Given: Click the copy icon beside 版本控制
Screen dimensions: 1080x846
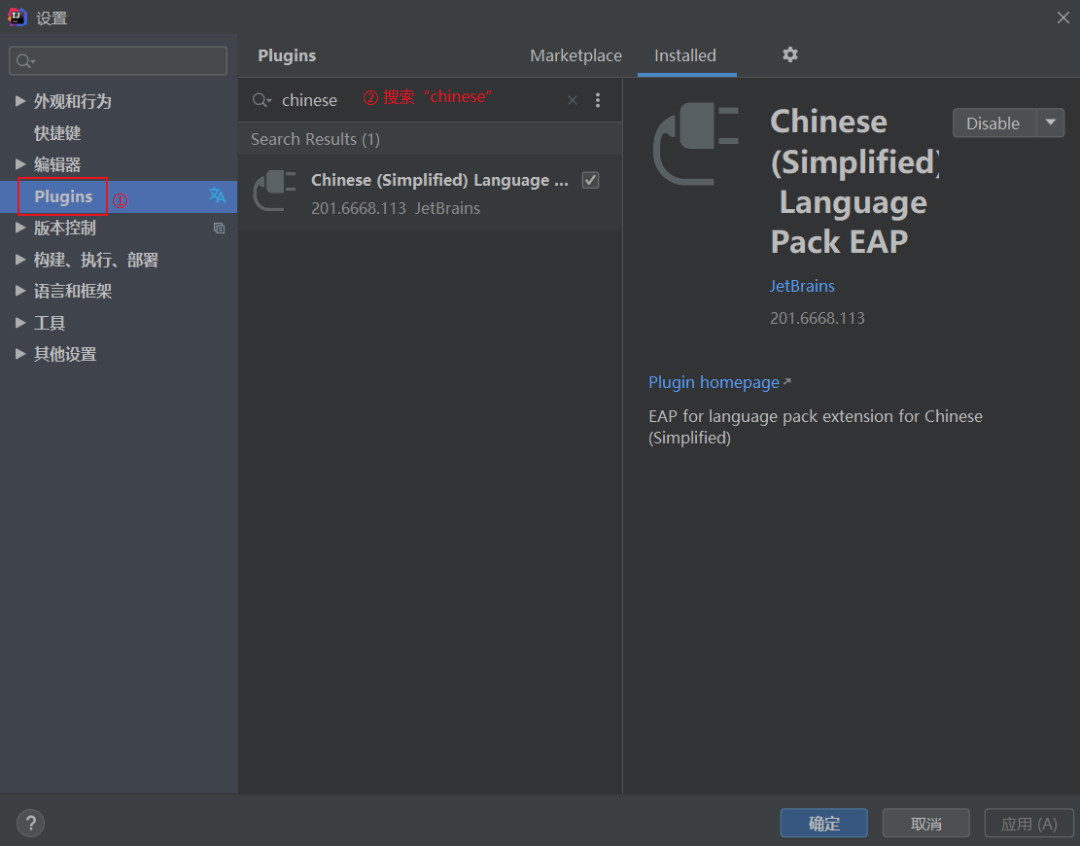Looking at the screenshot, I should pyautogui.click(x=219, y=228).
